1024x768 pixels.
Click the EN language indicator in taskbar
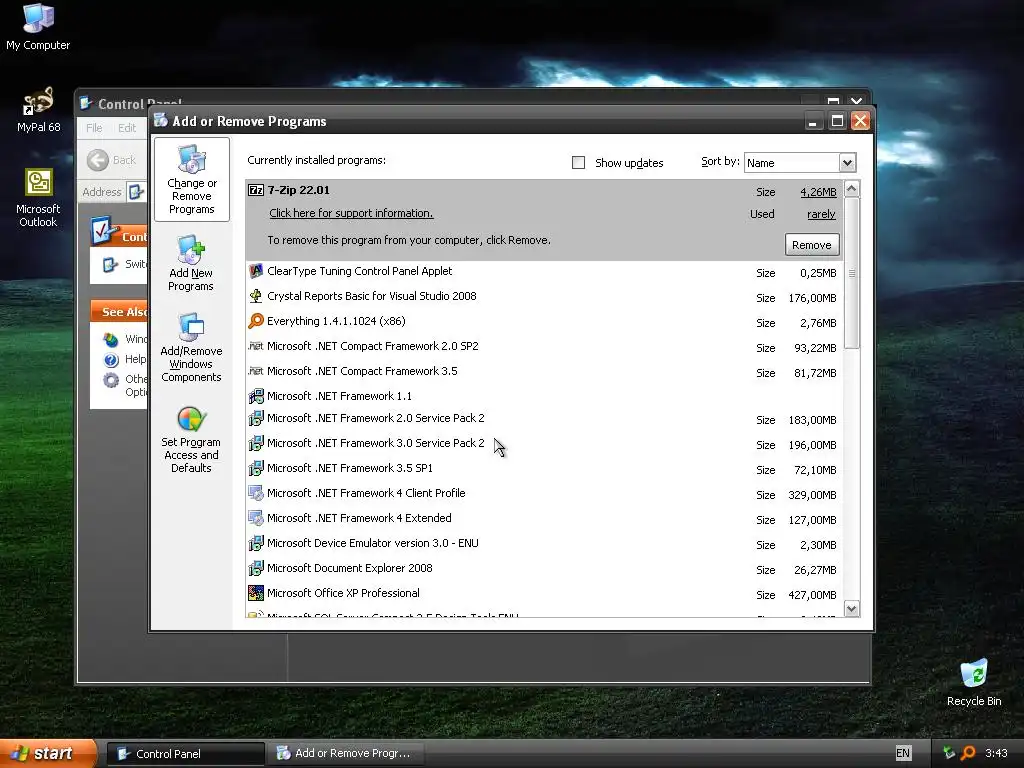click(903, 753)
